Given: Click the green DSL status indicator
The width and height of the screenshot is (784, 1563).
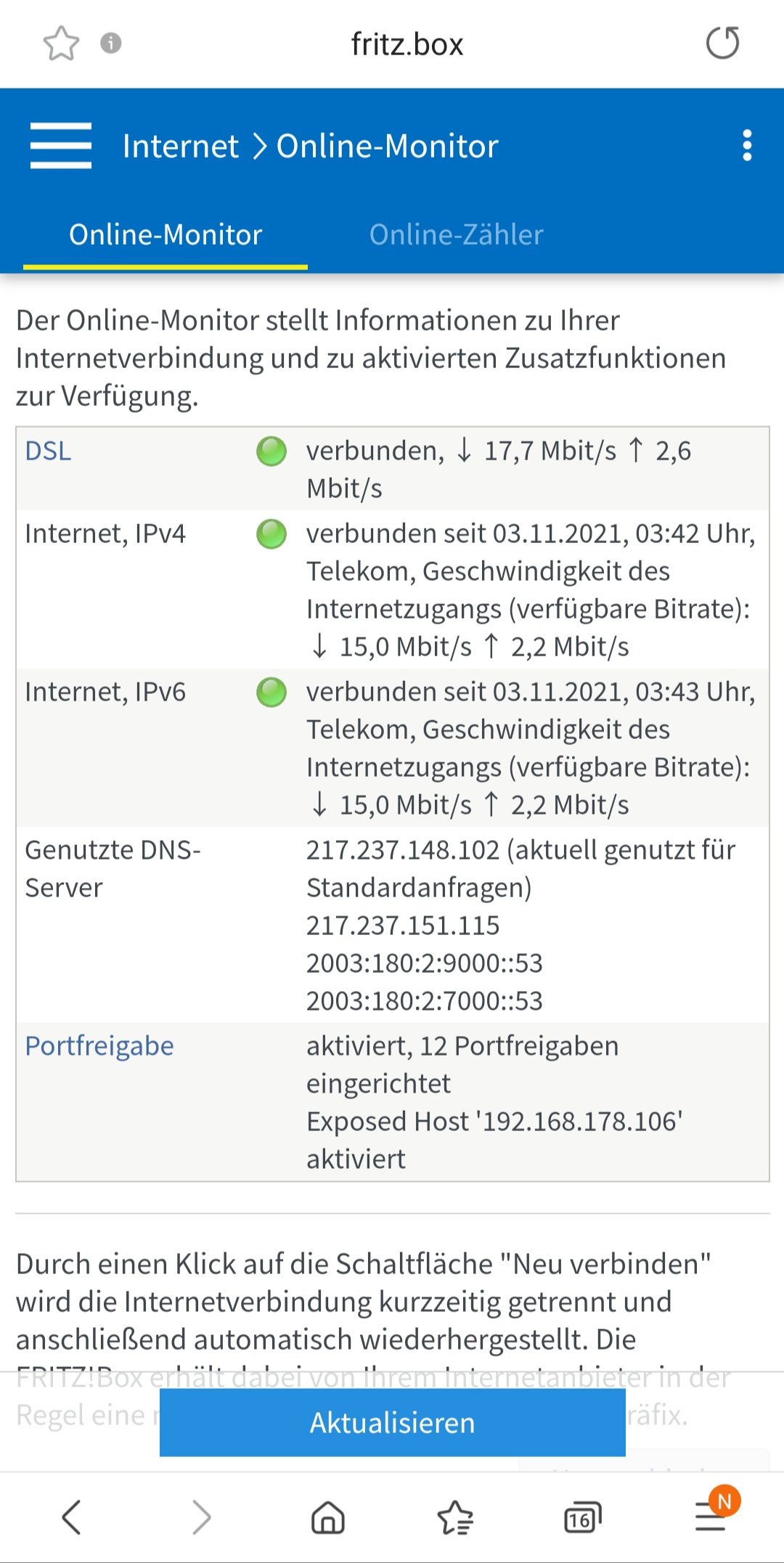Looking at the screenshot, I should (x=271, y=451).
